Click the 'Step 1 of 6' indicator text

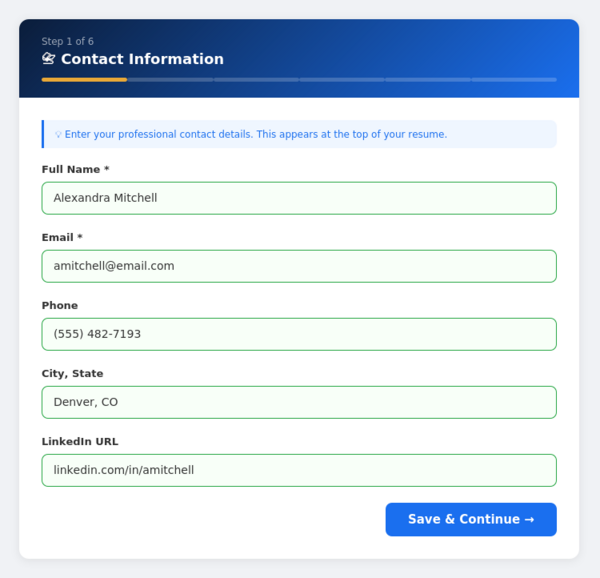(x=68, y=42)
